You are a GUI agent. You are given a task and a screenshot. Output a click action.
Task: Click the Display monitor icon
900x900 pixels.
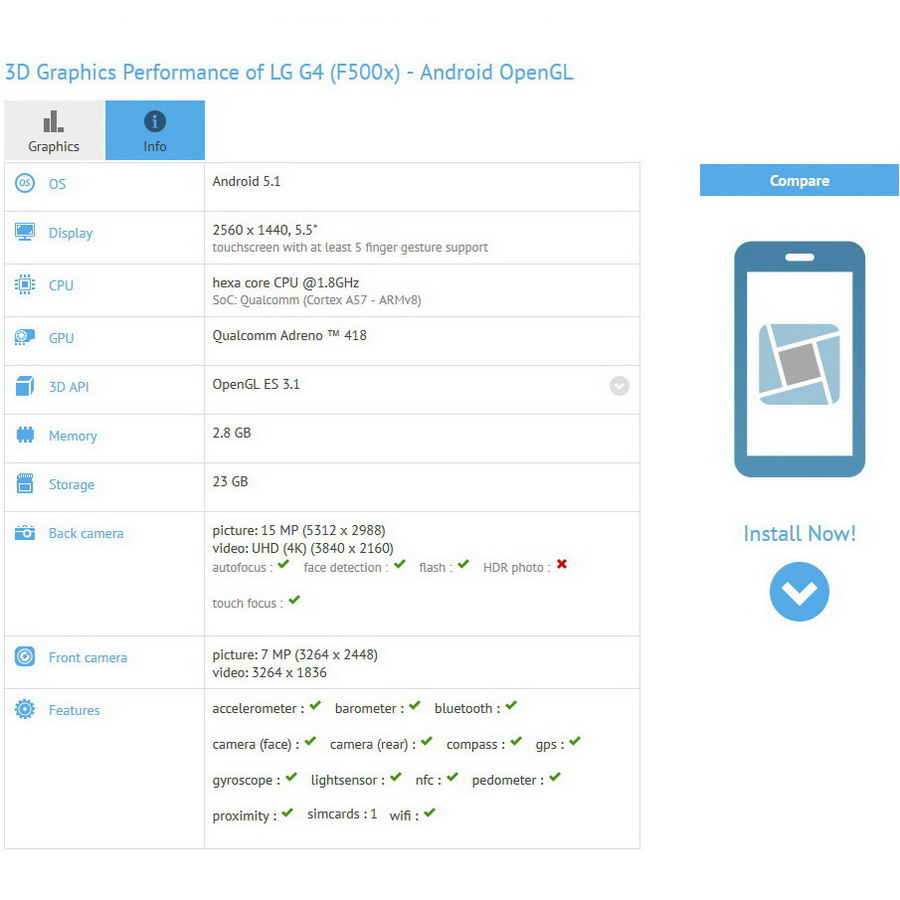25,232
